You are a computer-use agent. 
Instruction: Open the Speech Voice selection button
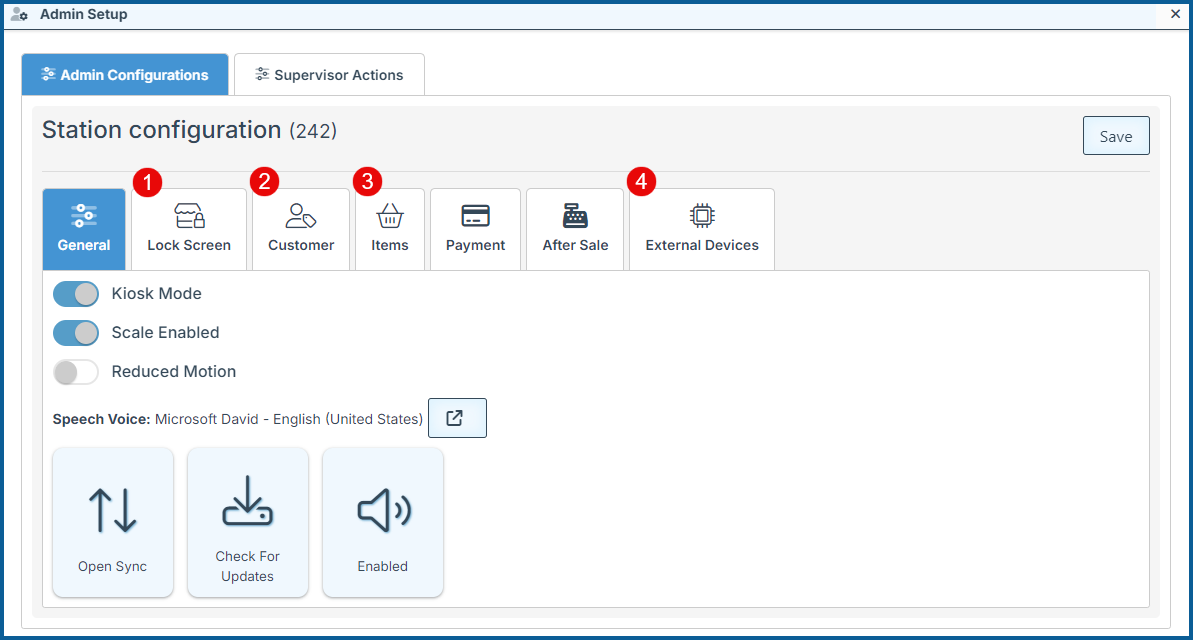point(457,418)
